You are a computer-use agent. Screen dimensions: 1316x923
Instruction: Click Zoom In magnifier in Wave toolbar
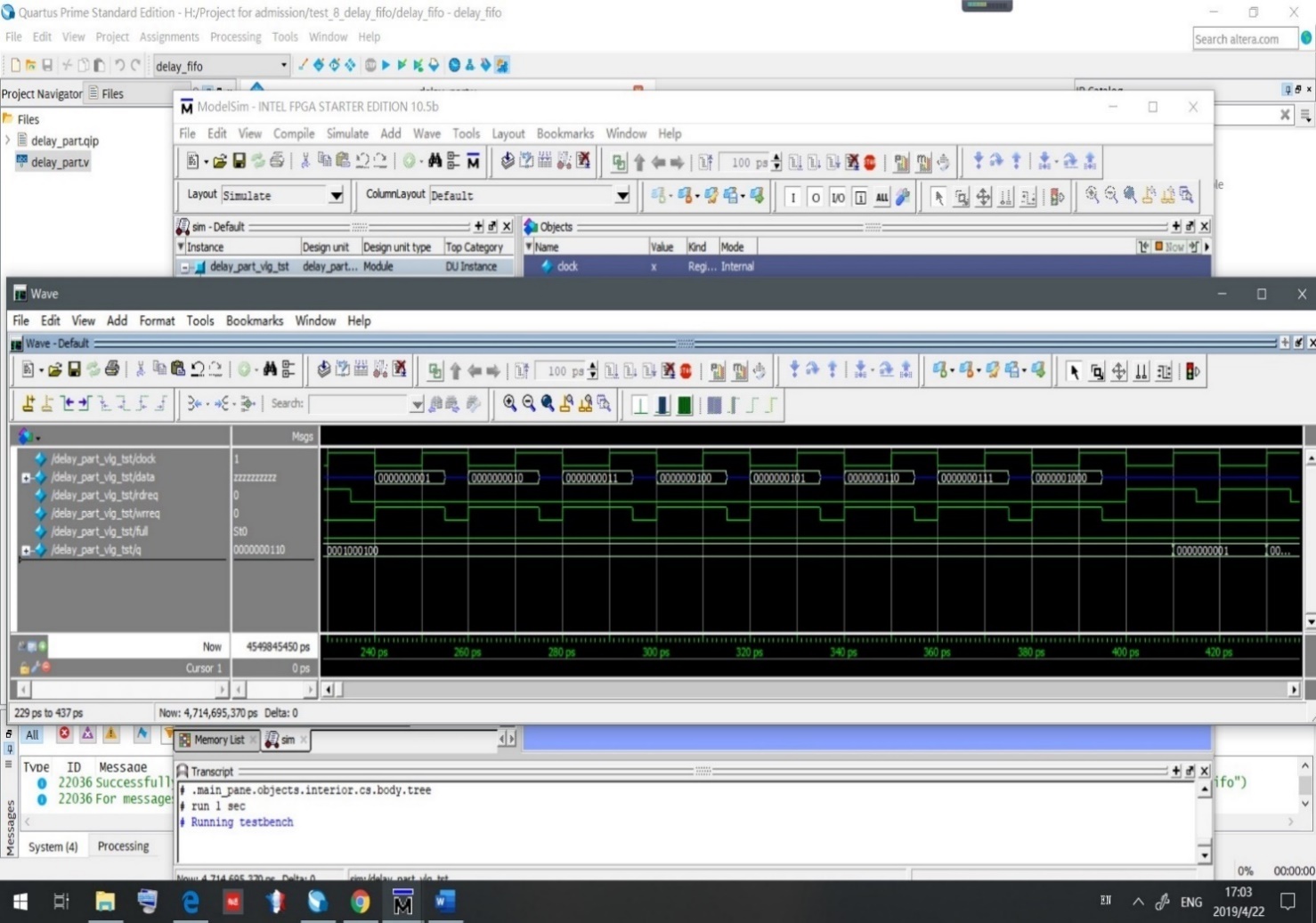coord(509,403)
